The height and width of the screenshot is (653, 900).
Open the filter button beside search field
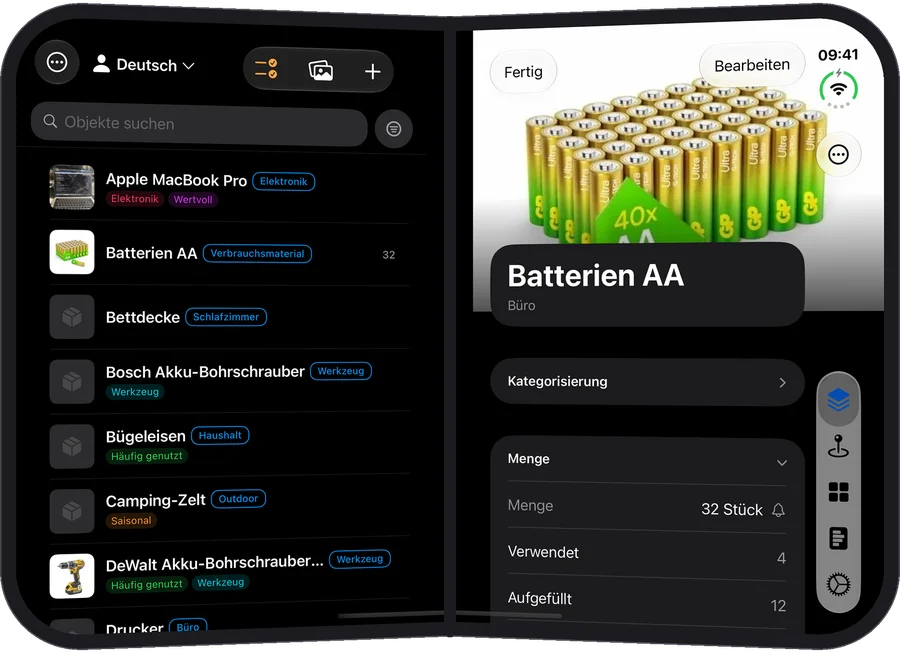click(394, 129)
